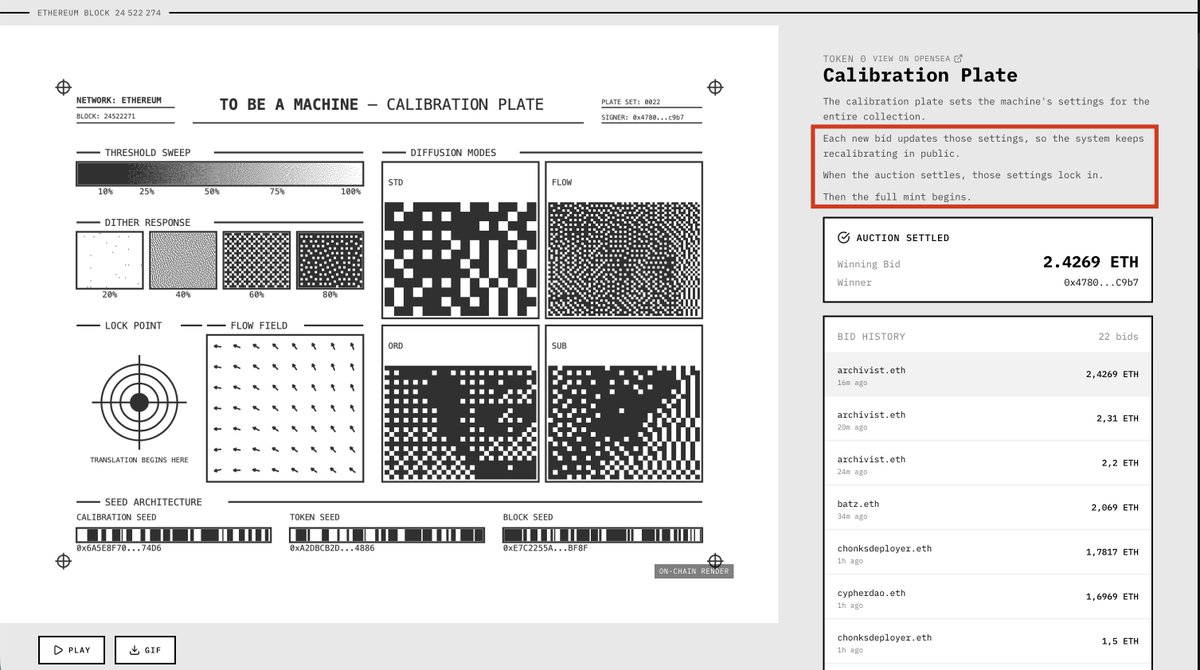1200x670 pixels.
Task: Select the archivist.eth 2,31 ETH bid row
Action: coord(987,420)
